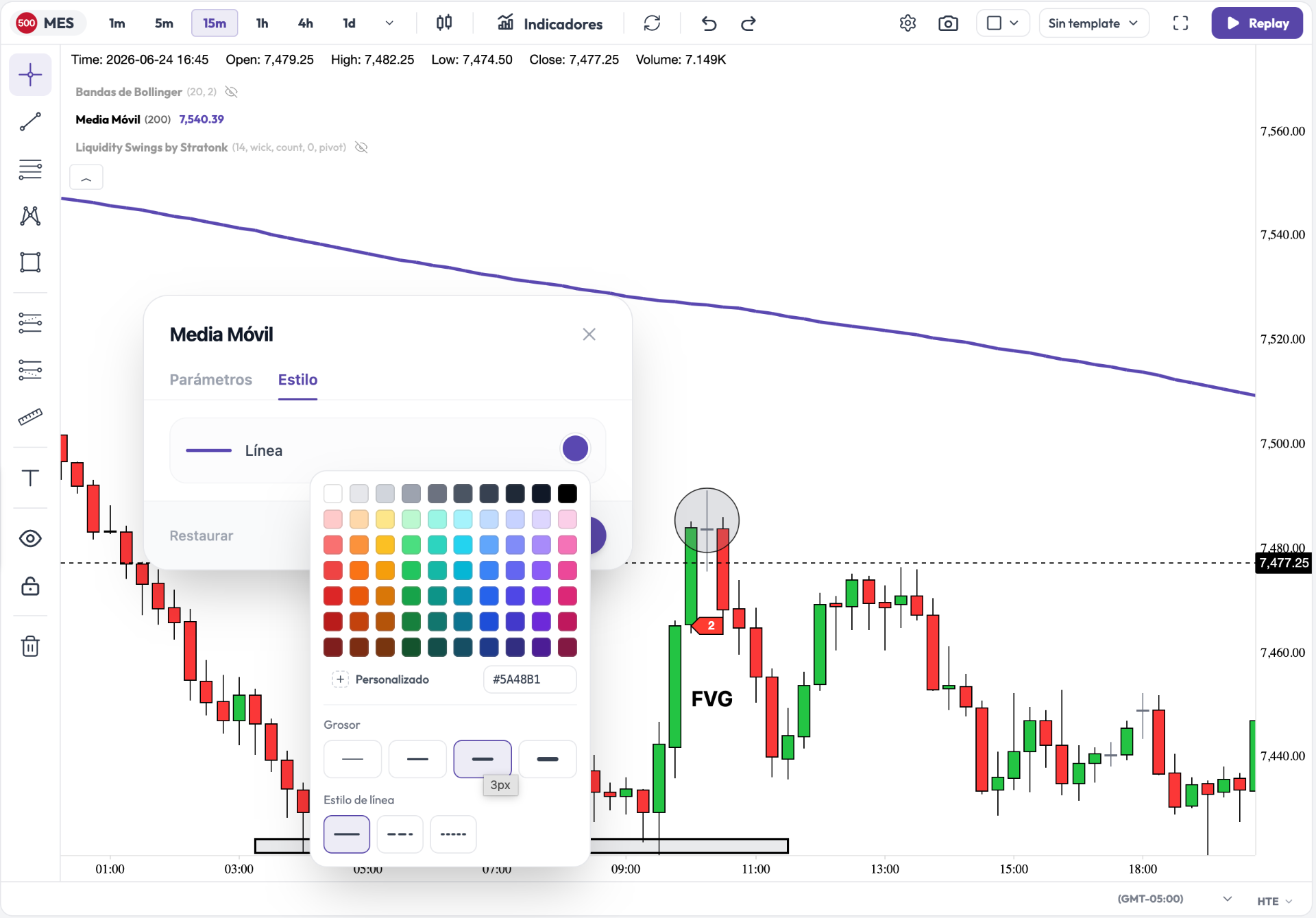The image size is (1316, 918).
Task: Switch to 4h timeframe
Action: click(306, 23)
